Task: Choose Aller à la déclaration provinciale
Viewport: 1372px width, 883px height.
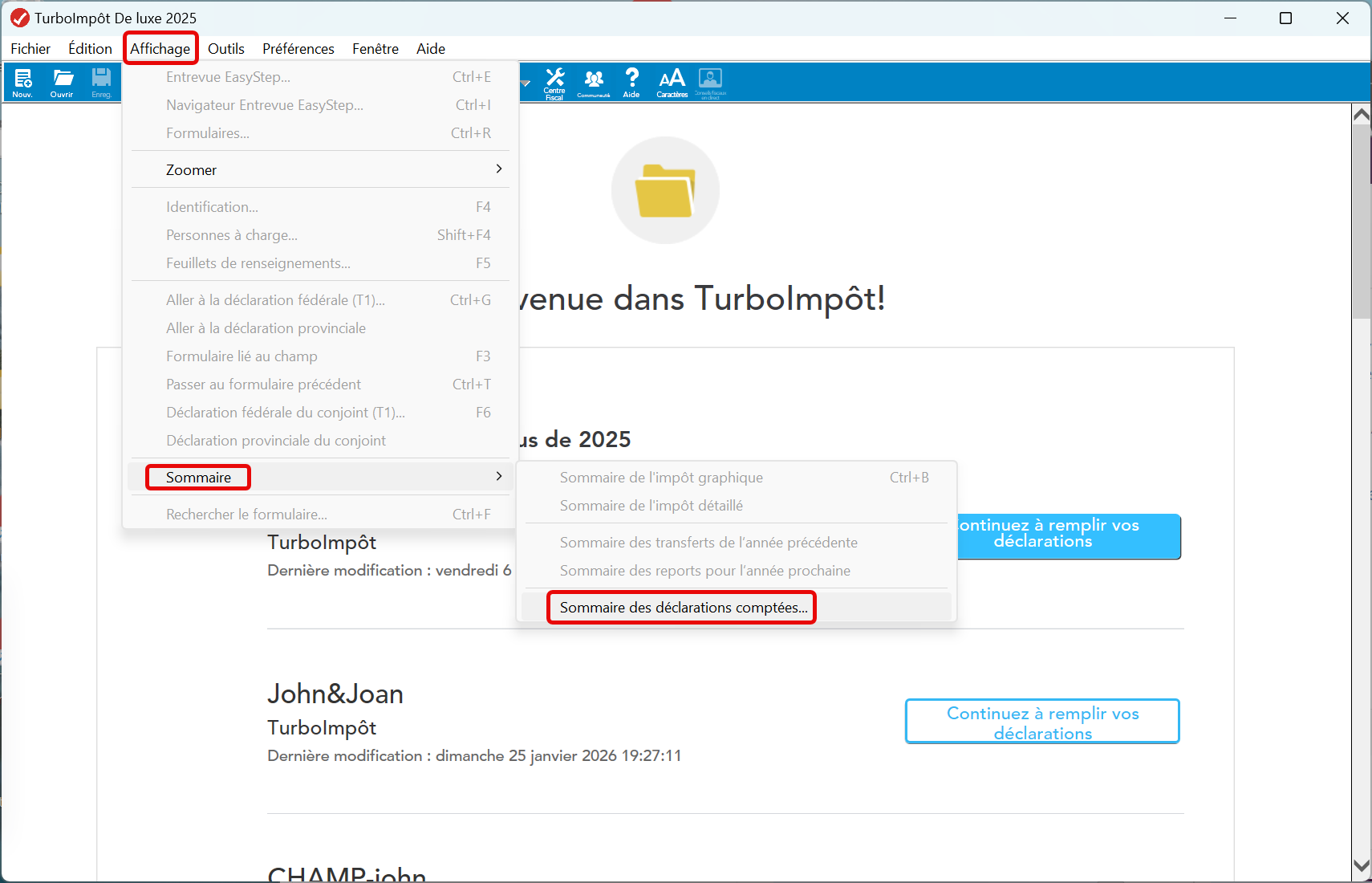Action: [x=320, y=328]
